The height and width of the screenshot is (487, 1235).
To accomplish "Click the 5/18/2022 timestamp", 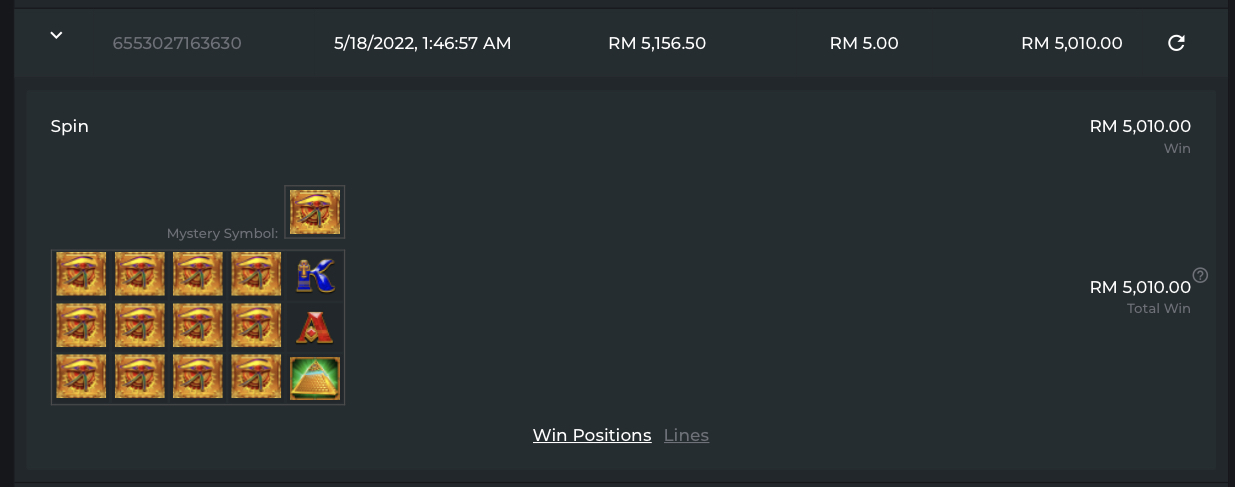I will pyautogui.click(x=422, y=43).
